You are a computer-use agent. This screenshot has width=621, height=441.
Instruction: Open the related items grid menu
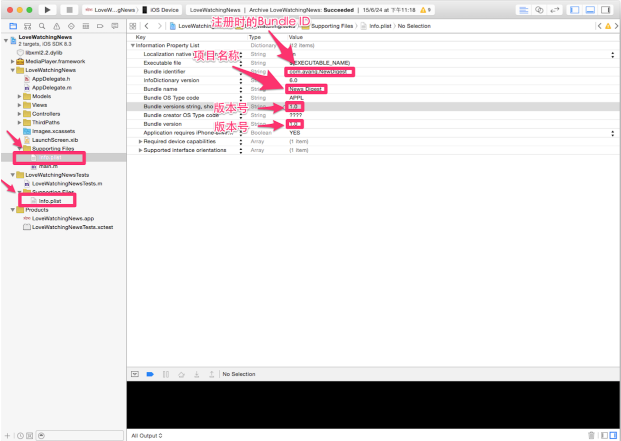133,26
